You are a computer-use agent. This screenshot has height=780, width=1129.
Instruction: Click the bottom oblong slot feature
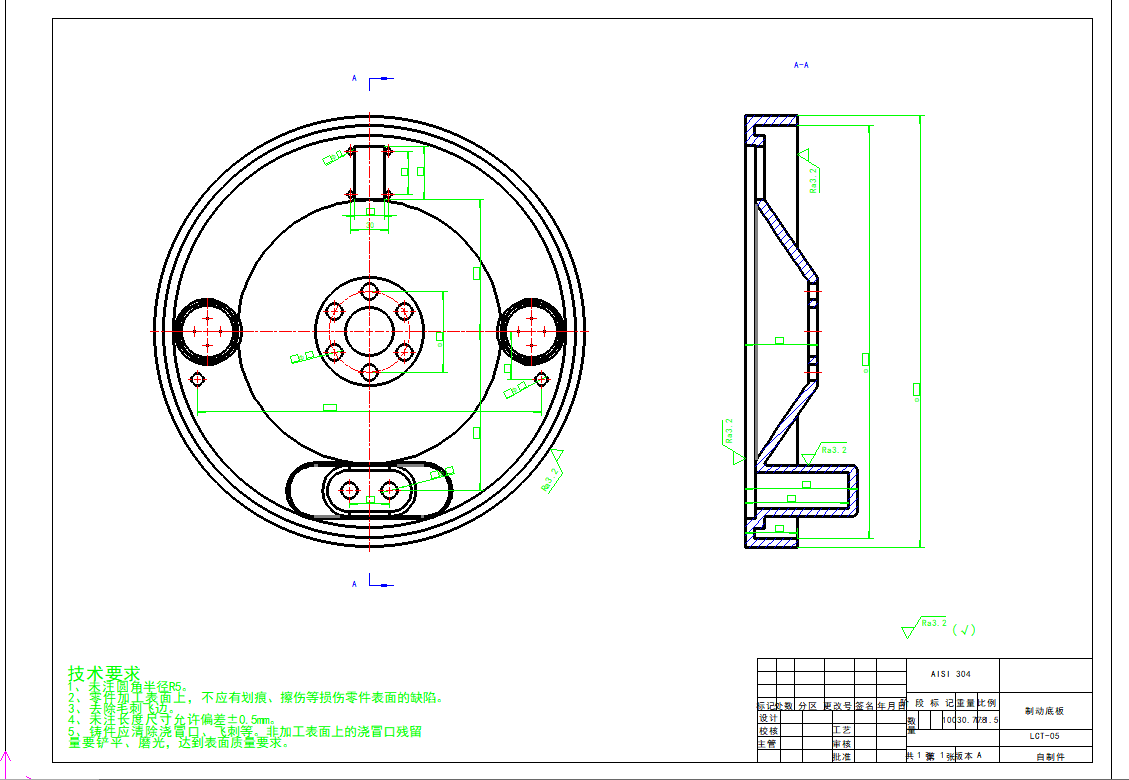click(369, 490)
